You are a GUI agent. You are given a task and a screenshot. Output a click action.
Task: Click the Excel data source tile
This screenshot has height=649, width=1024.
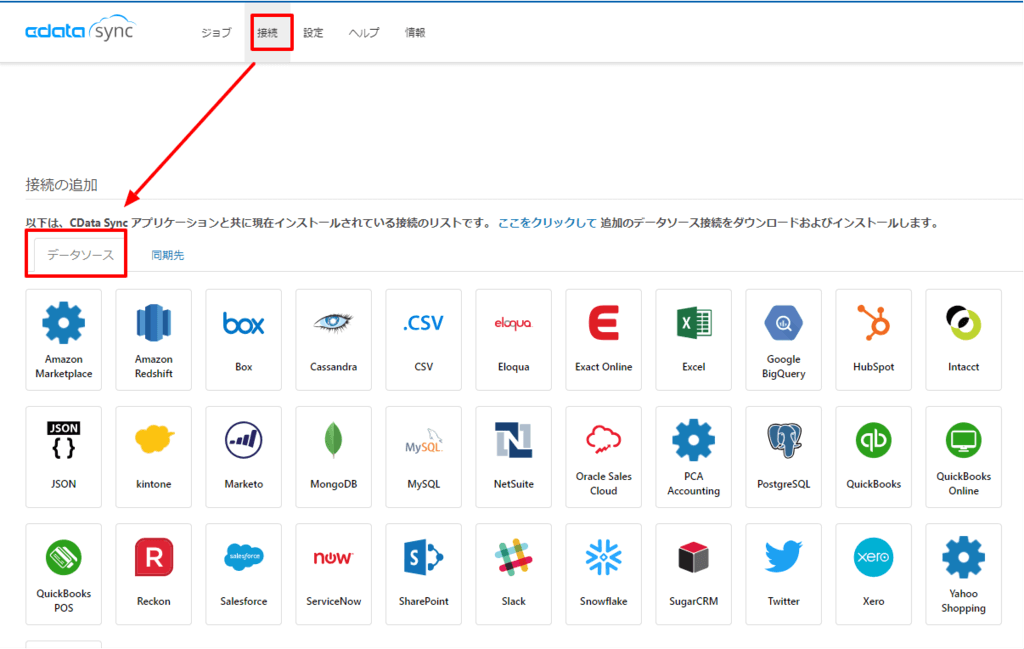click(694, 340)
